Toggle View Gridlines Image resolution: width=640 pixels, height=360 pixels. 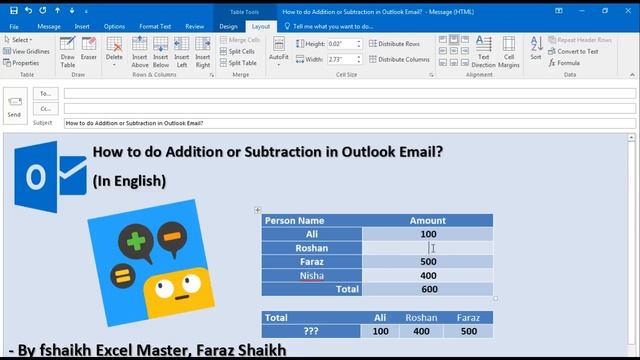[27, 51]
